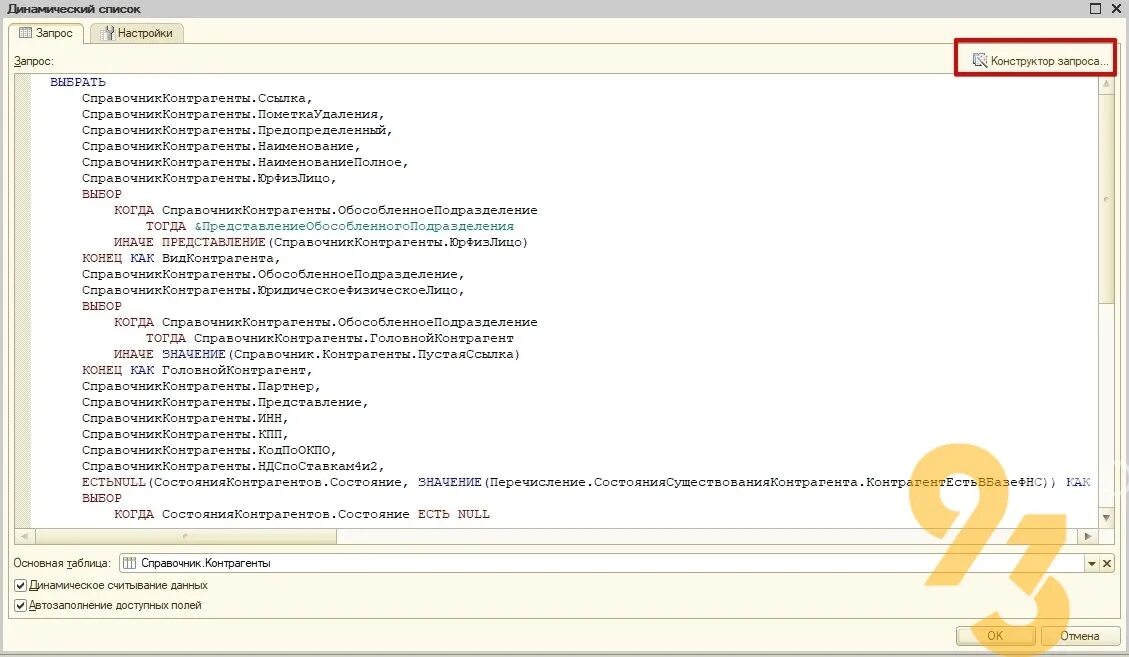1129x657 pixels.
Task: Click the line СправочникКонтрагенты.Партнер
Action: 201,386
